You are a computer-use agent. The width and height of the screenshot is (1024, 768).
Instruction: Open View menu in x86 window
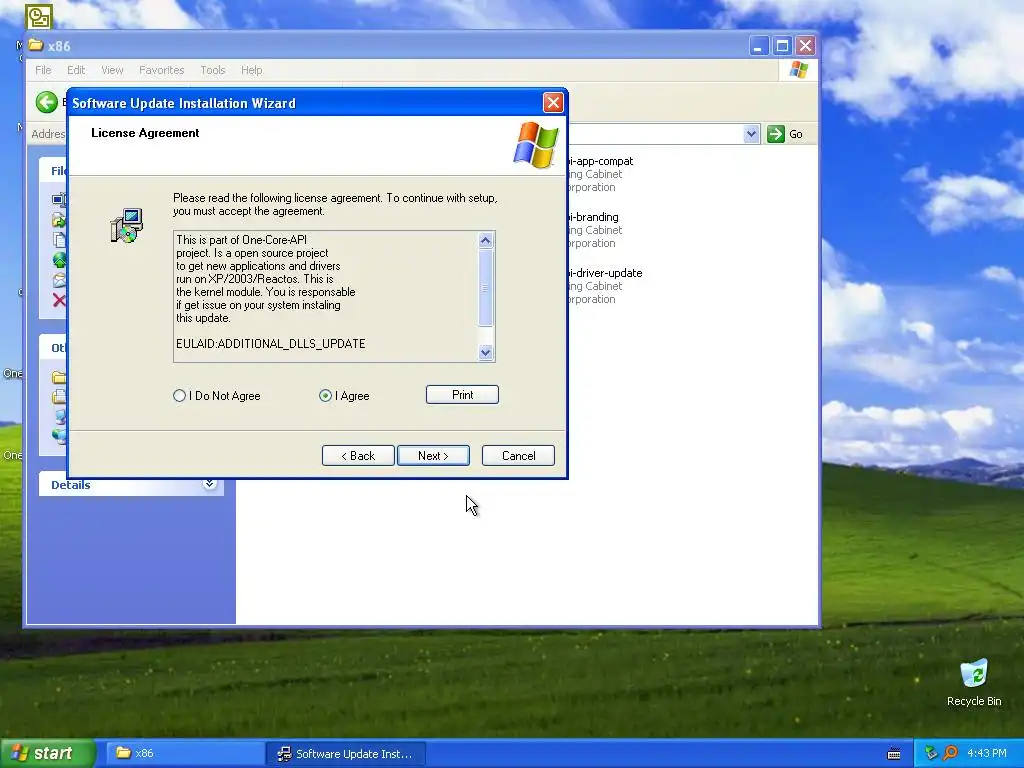[x=112, y=70]
